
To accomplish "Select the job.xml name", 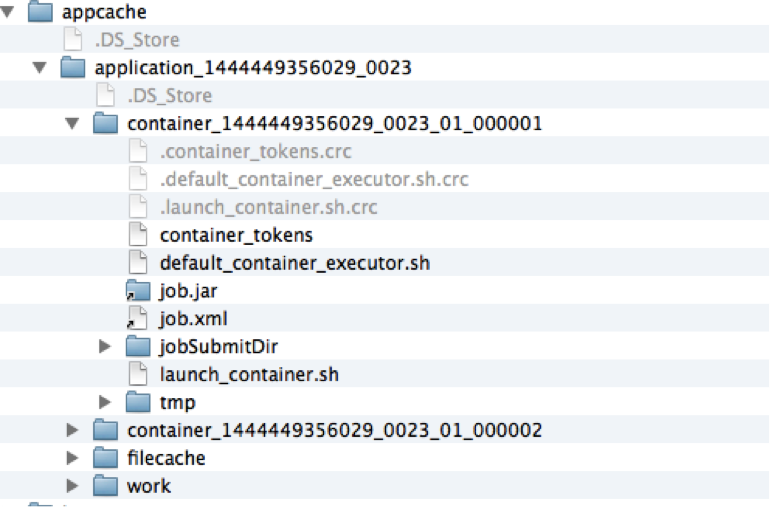I will tap(193, 319).
